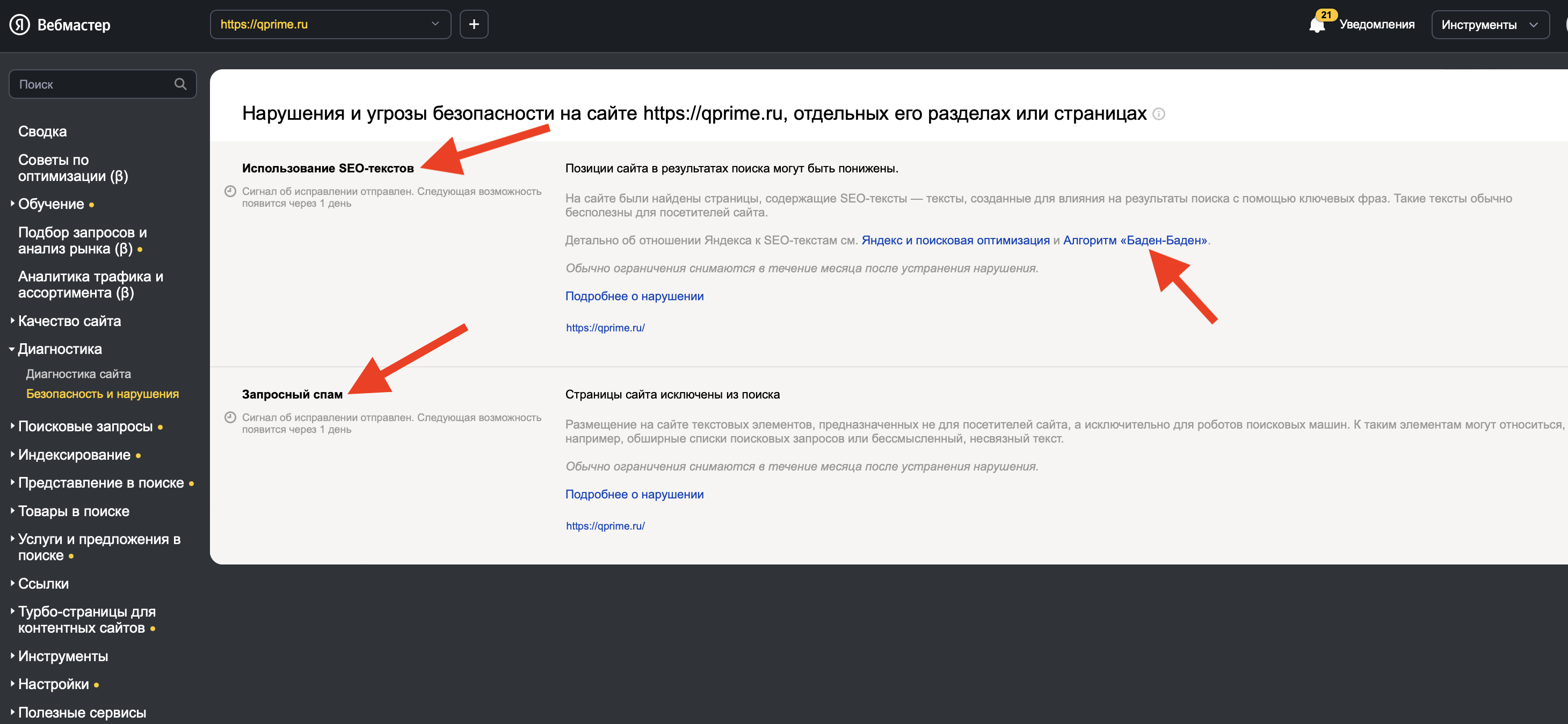Click text Позиции сайта в результатах поиска могут быть понижены
The height and width of the screenshot is (724, 1568).
pos(732,168)
